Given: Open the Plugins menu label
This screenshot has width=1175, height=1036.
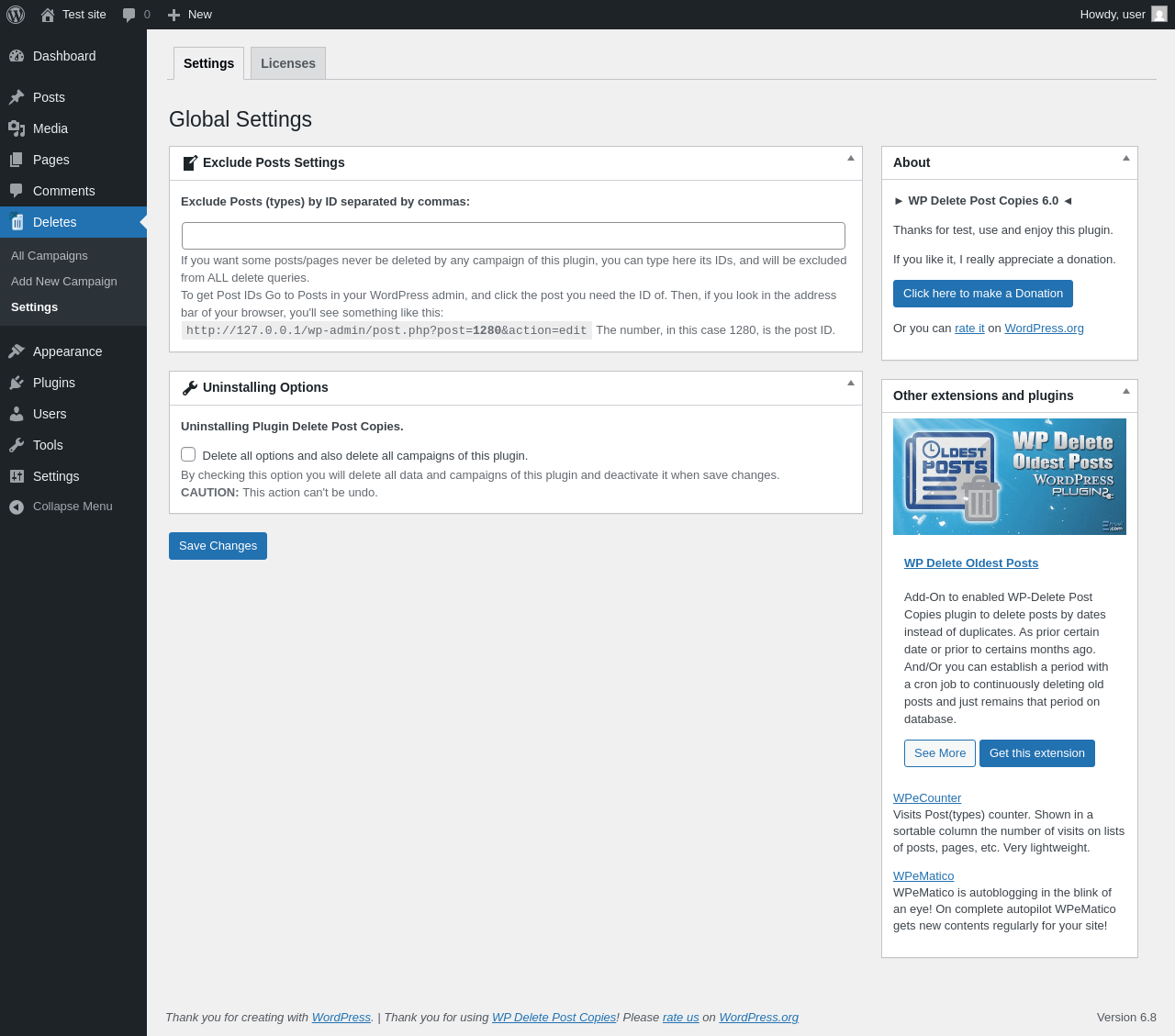Looking at the screenshot, I should (x=54, y=383).
